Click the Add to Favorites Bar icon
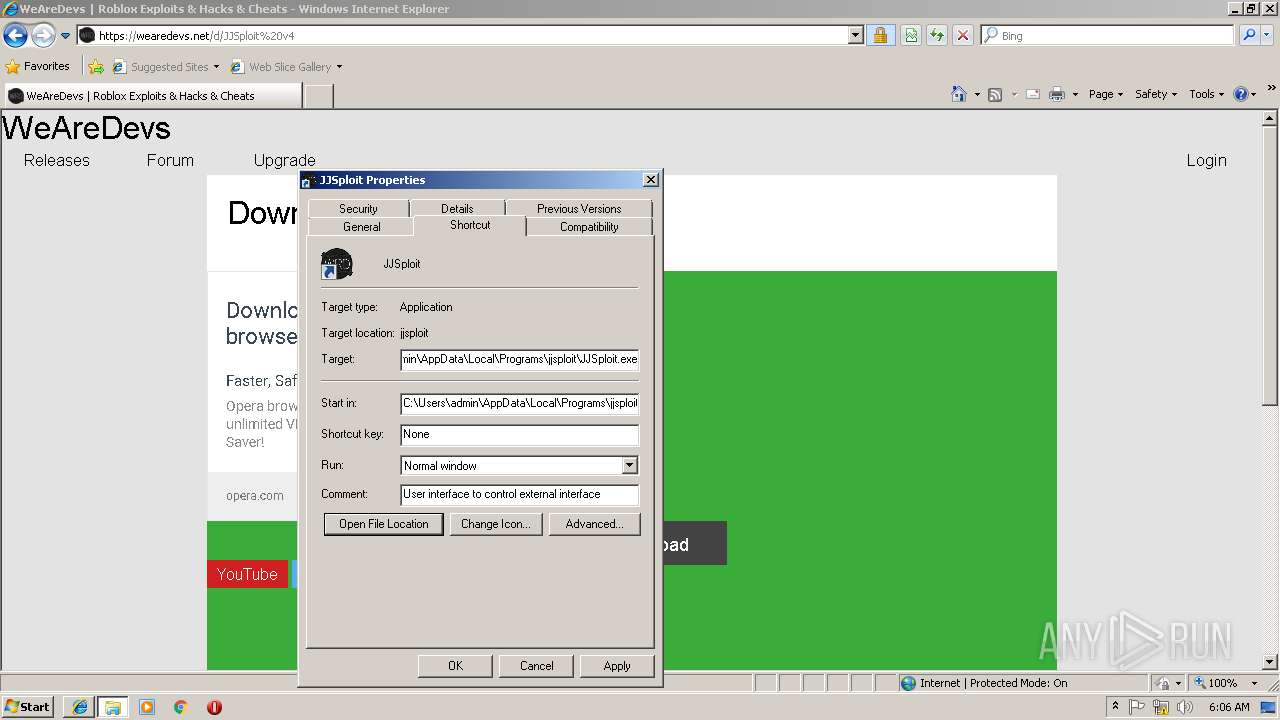Image resolution: width=1280 pixels, height=720 pixels. 96,67
